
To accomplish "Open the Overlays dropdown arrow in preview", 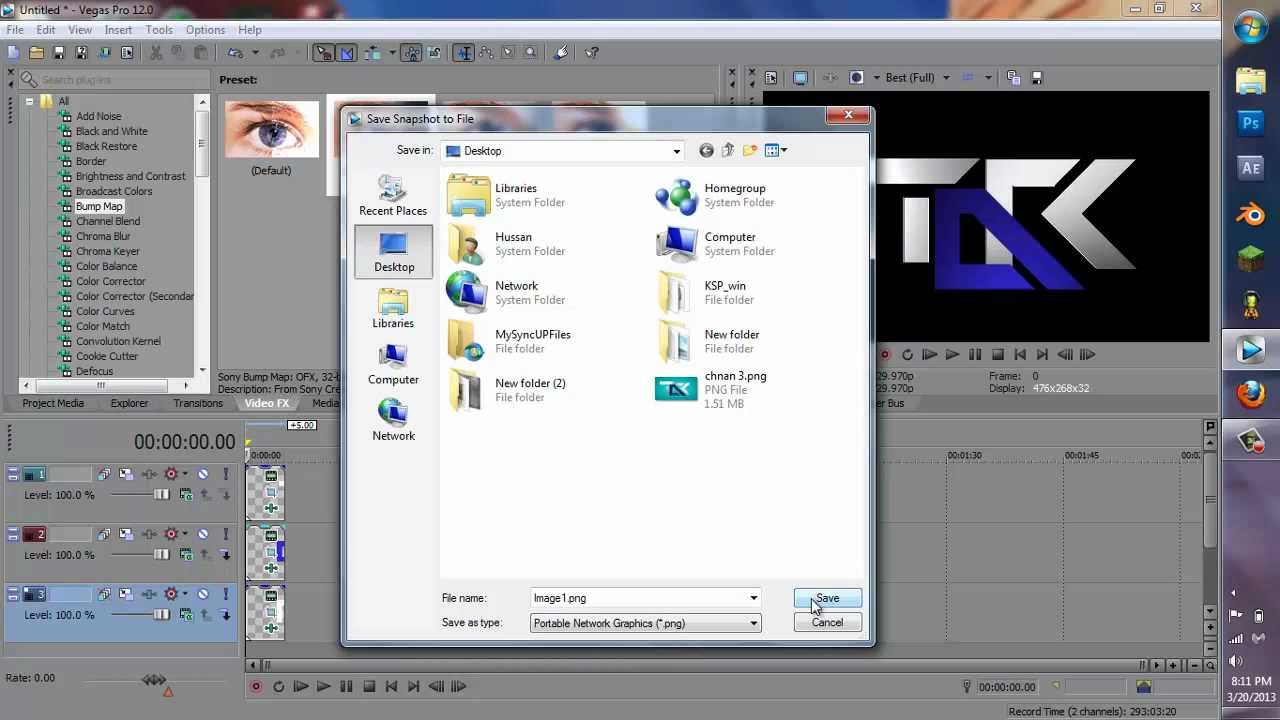I will 988,78.
